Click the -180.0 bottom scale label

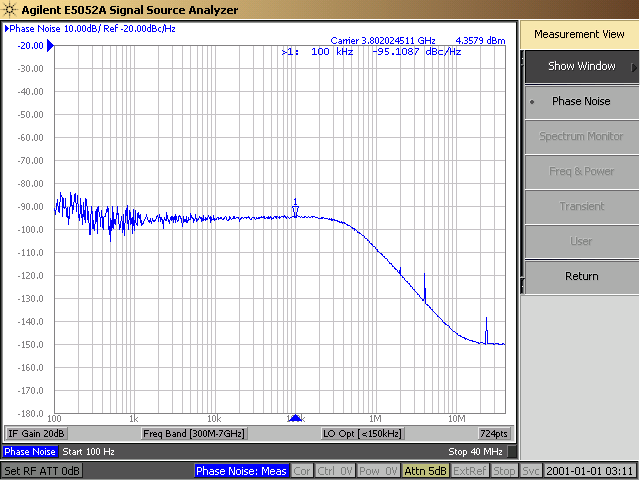point(30,413)
